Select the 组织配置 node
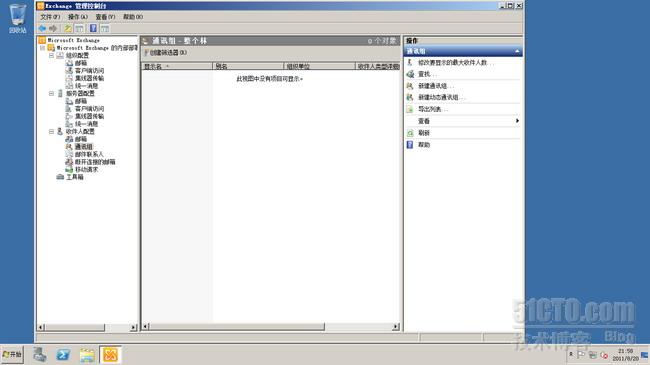This screenshot has width=650, height=365. (77, 56)
